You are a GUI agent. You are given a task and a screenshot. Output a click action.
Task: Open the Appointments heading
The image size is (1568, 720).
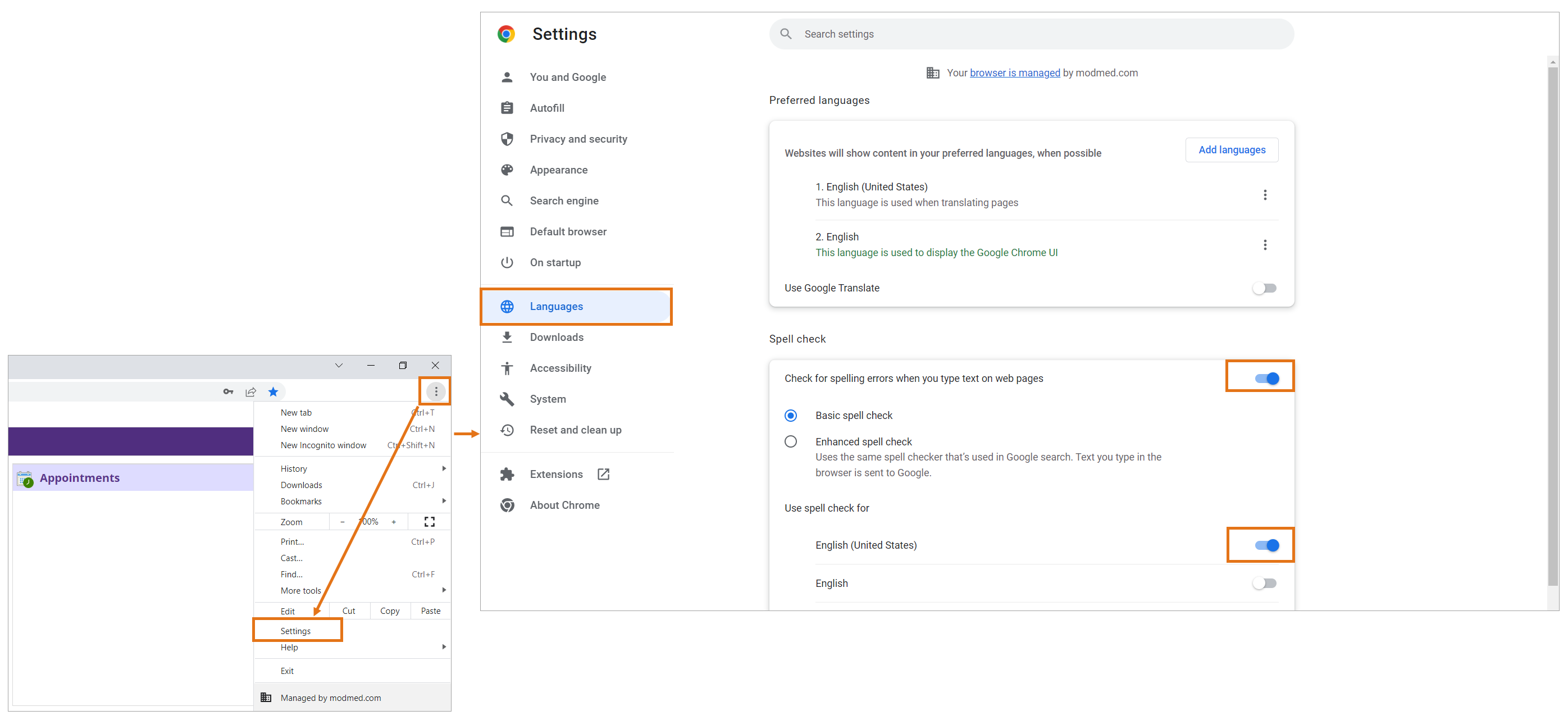click(80, 479)
